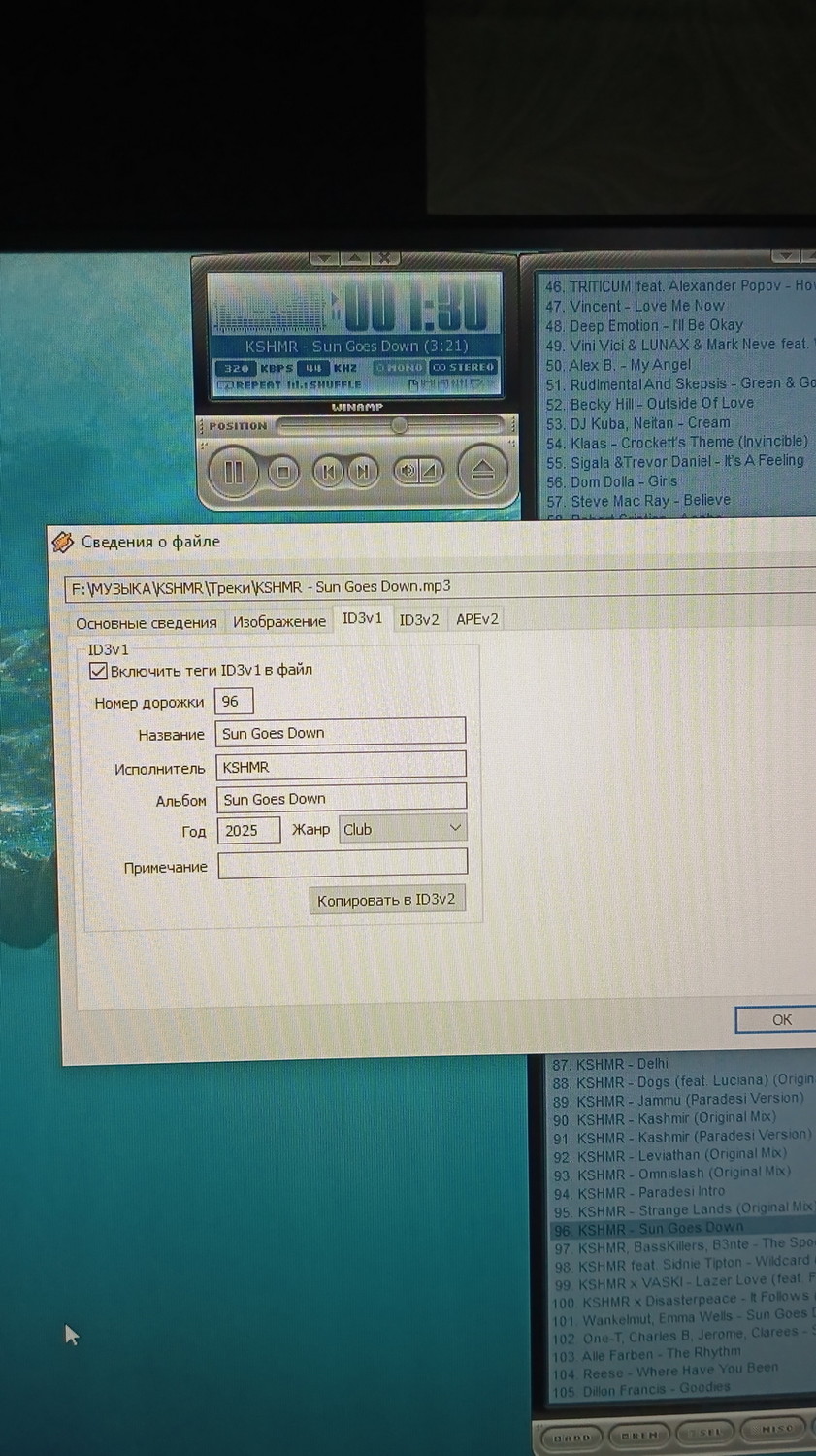Expand the 'Жанр' dropdown showing Club
This screenshot has width=816, height=1456.
pyautogui.click(x=403, y=829)
